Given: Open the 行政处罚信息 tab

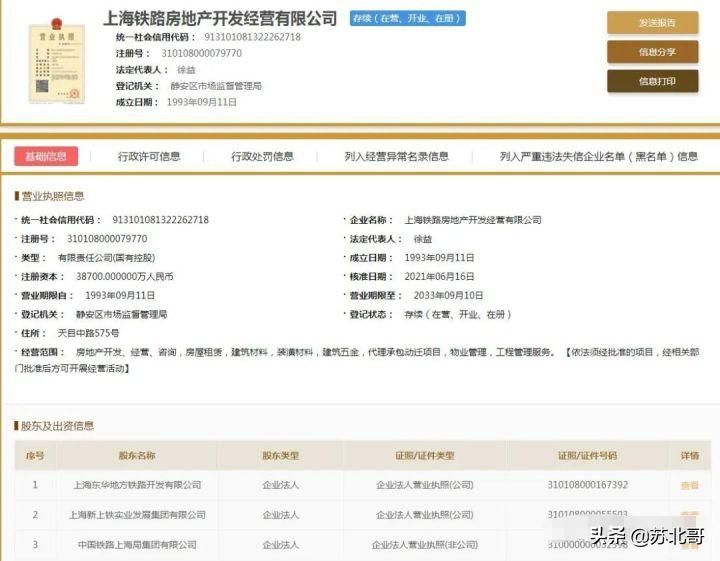Looking at the screenshot, I should click(x=262, y=157).
